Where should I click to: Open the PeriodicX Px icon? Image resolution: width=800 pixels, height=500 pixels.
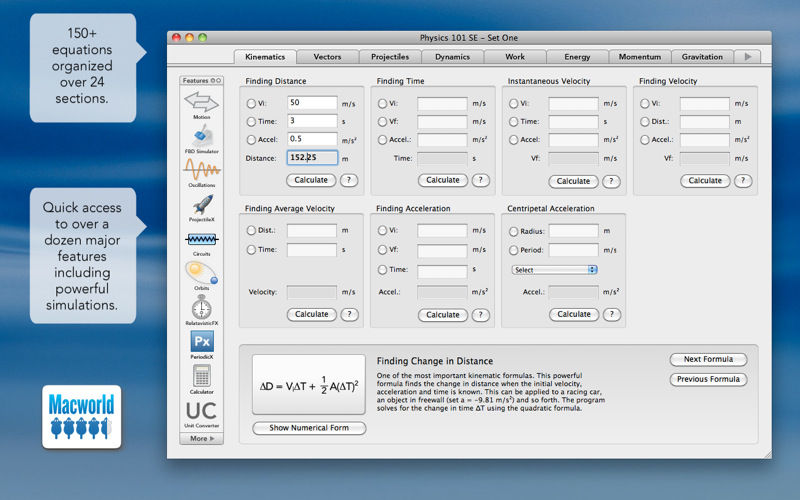(202, 341)
